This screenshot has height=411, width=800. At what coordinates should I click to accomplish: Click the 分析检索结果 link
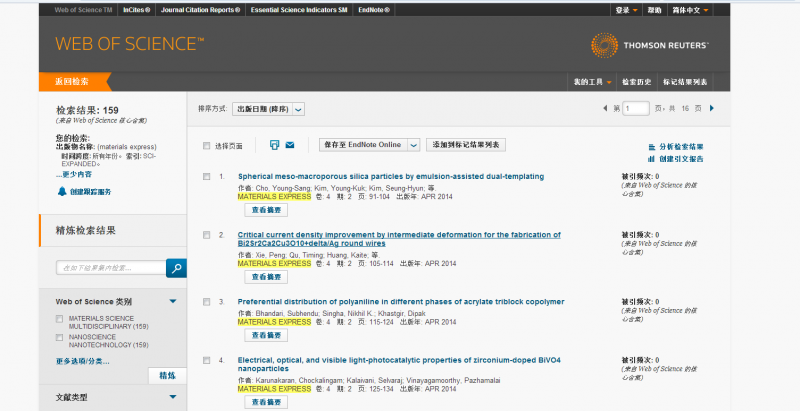681,147
